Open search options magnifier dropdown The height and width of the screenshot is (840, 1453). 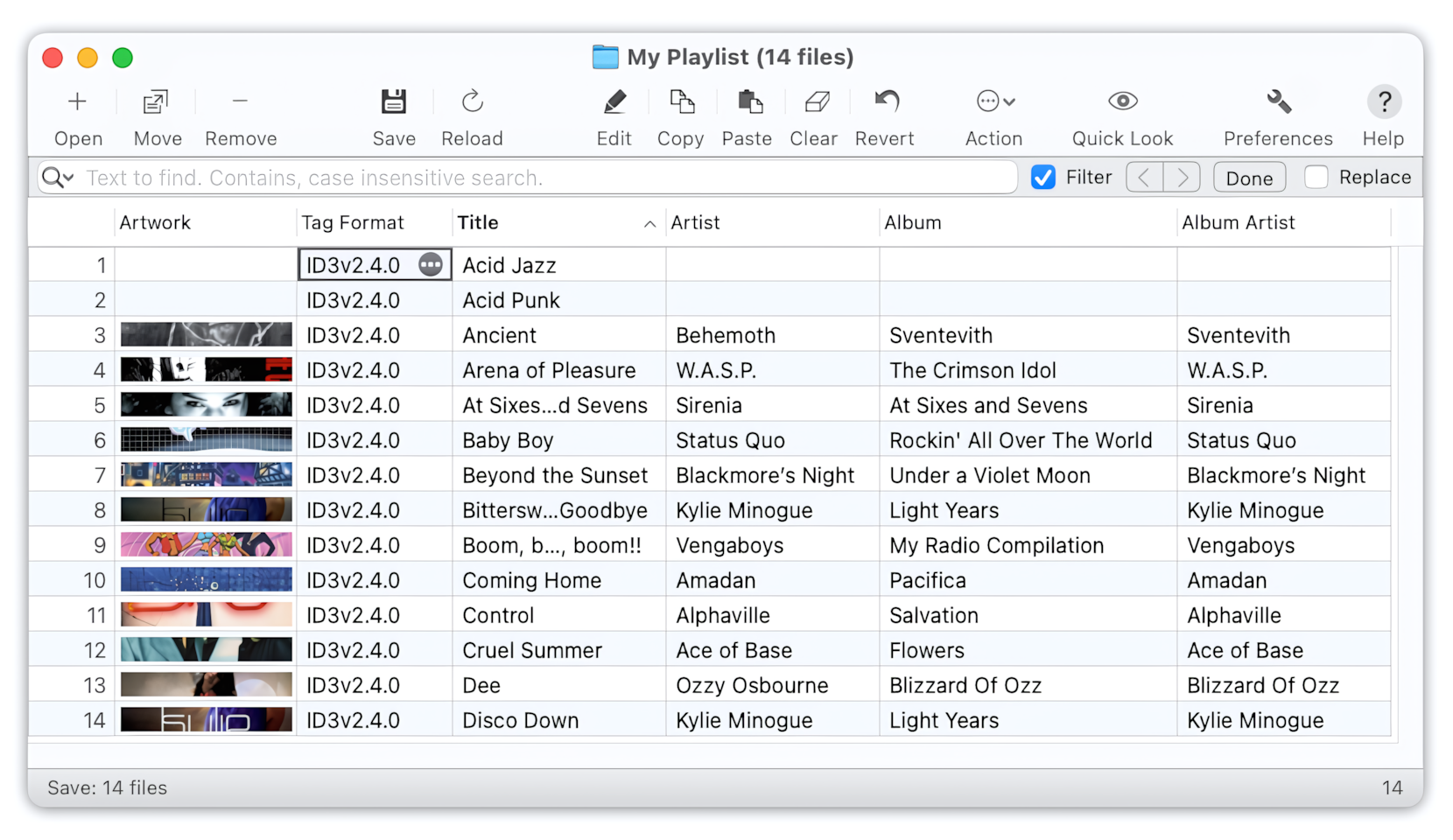tap(58, 178)
